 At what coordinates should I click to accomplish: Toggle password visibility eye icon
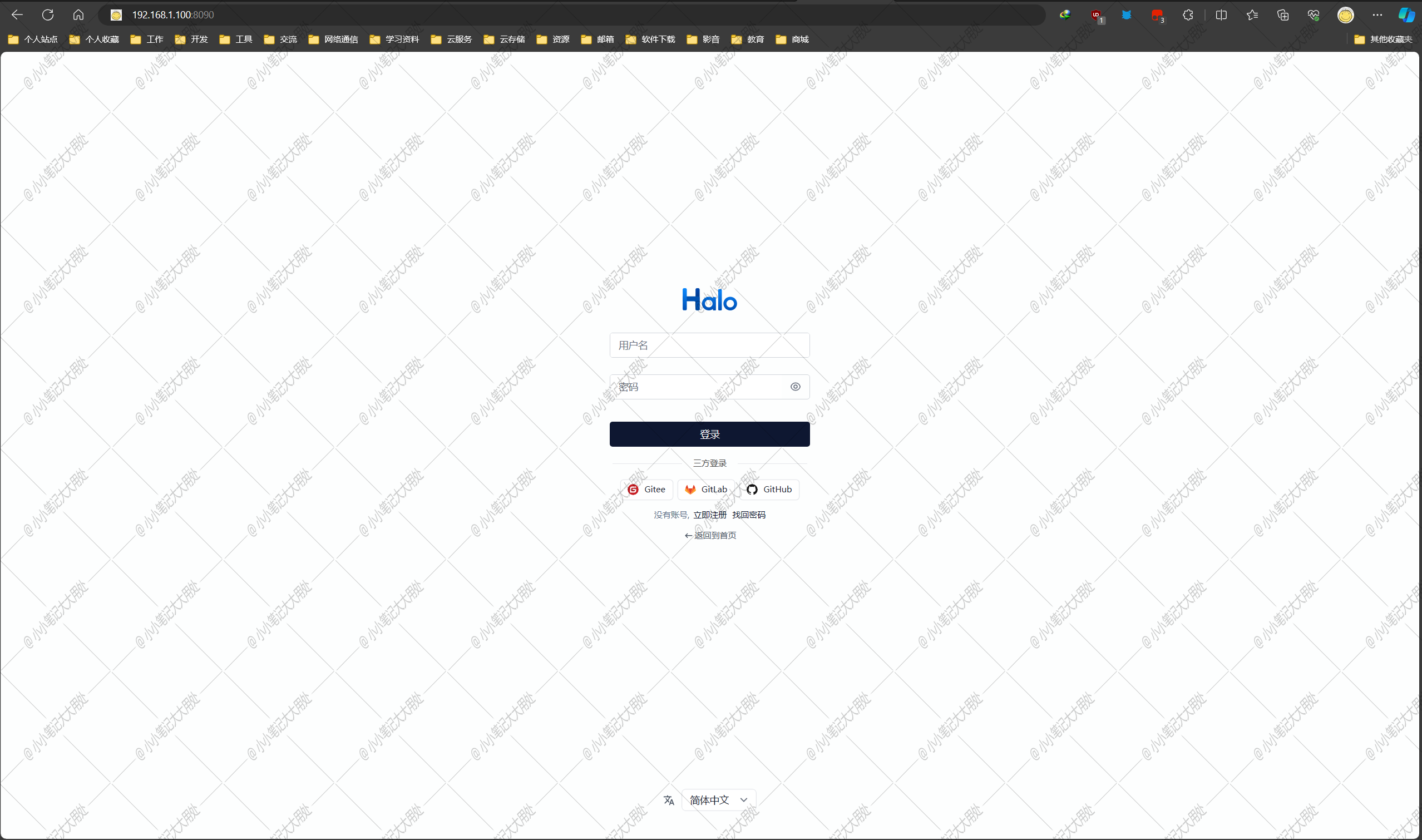(795, 386)
